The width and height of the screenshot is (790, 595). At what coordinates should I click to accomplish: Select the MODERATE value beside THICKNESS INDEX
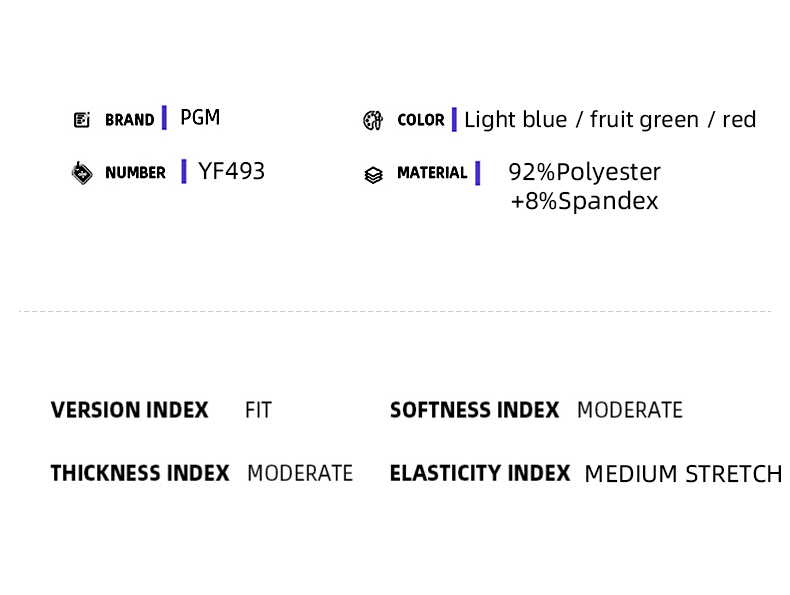point(300,474)
